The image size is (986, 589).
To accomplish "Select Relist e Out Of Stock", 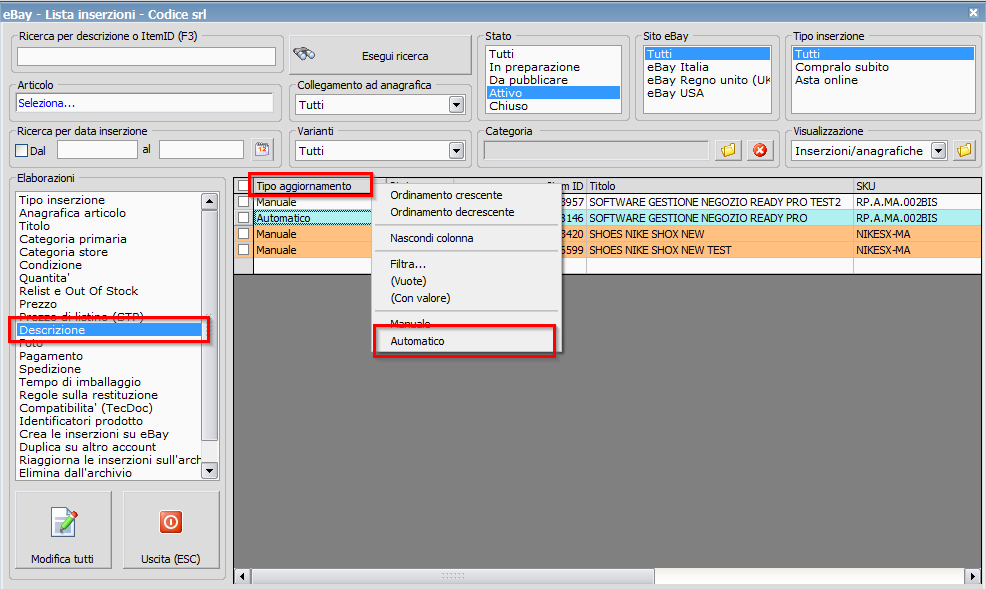I will tap(109, 291).
